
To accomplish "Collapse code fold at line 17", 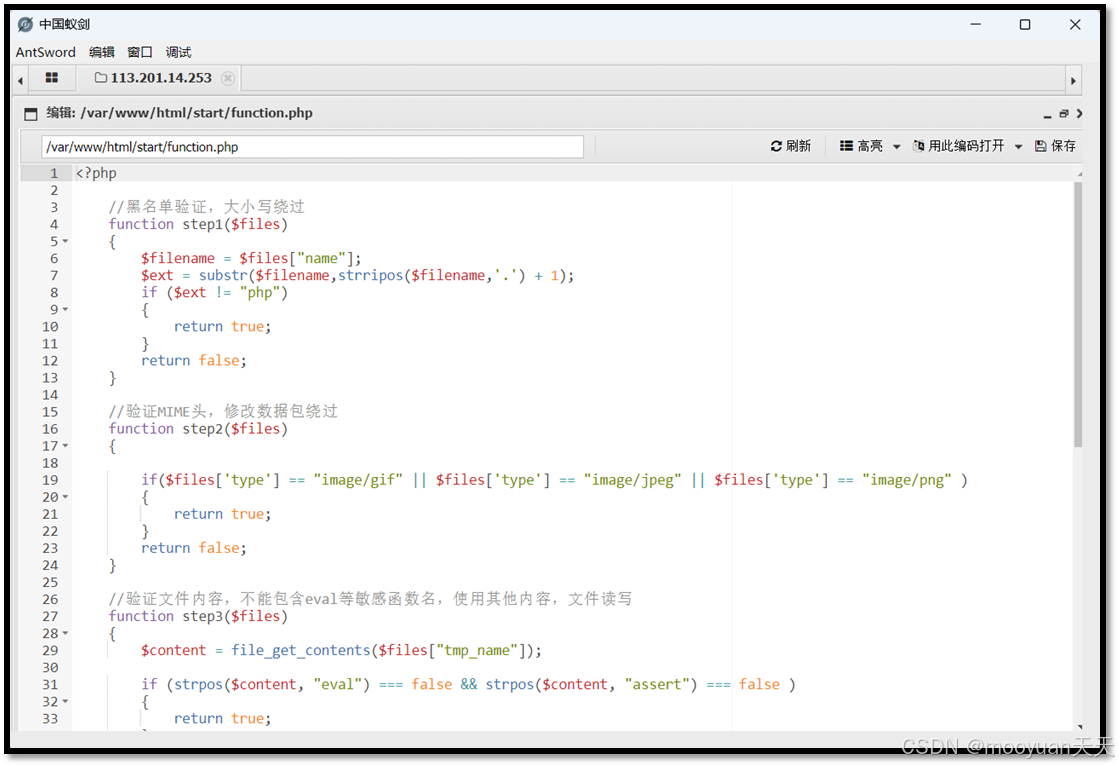I will (x=66, y=446).
